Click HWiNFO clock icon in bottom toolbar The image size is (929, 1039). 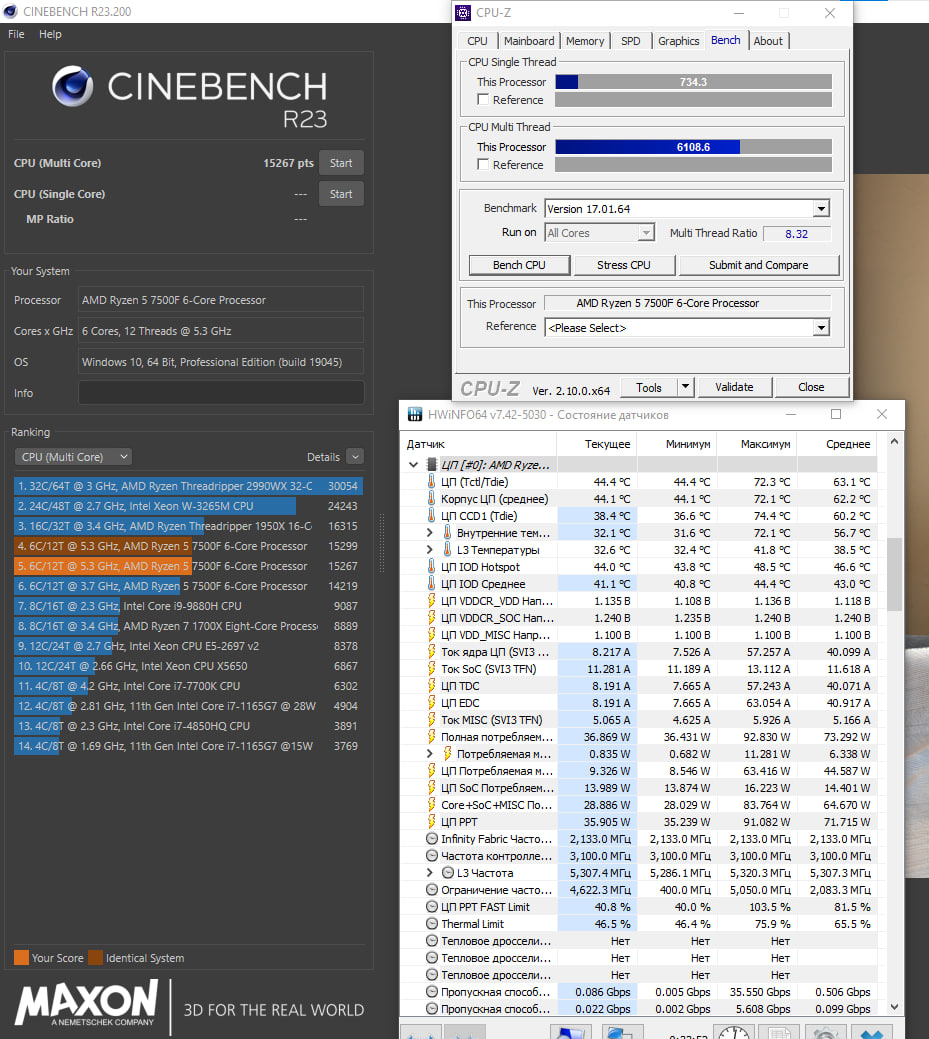click(x=734, y=1032)
